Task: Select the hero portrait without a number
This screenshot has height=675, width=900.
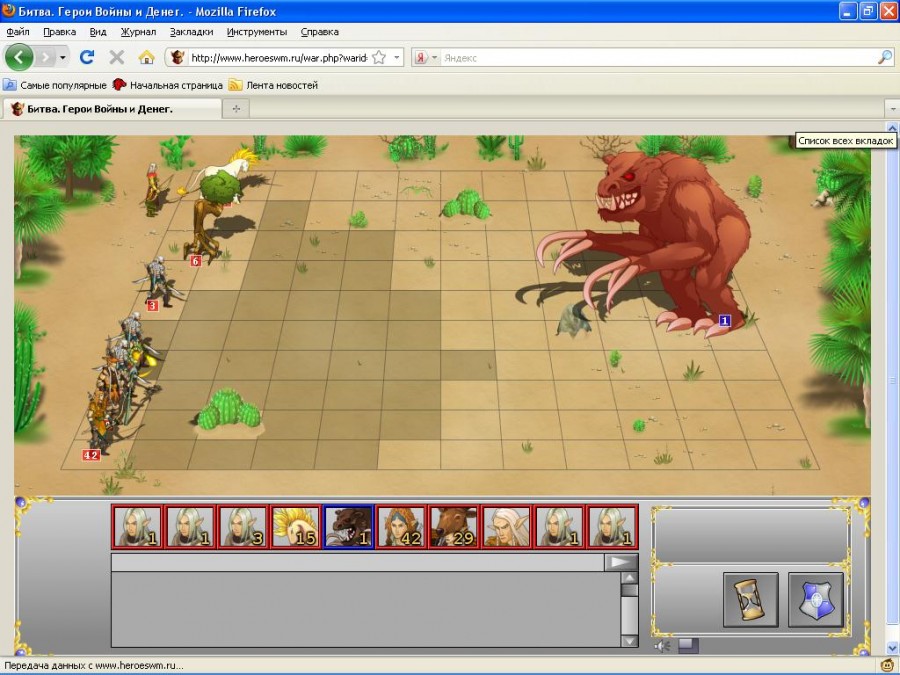Action: click(x=507, y=526)
